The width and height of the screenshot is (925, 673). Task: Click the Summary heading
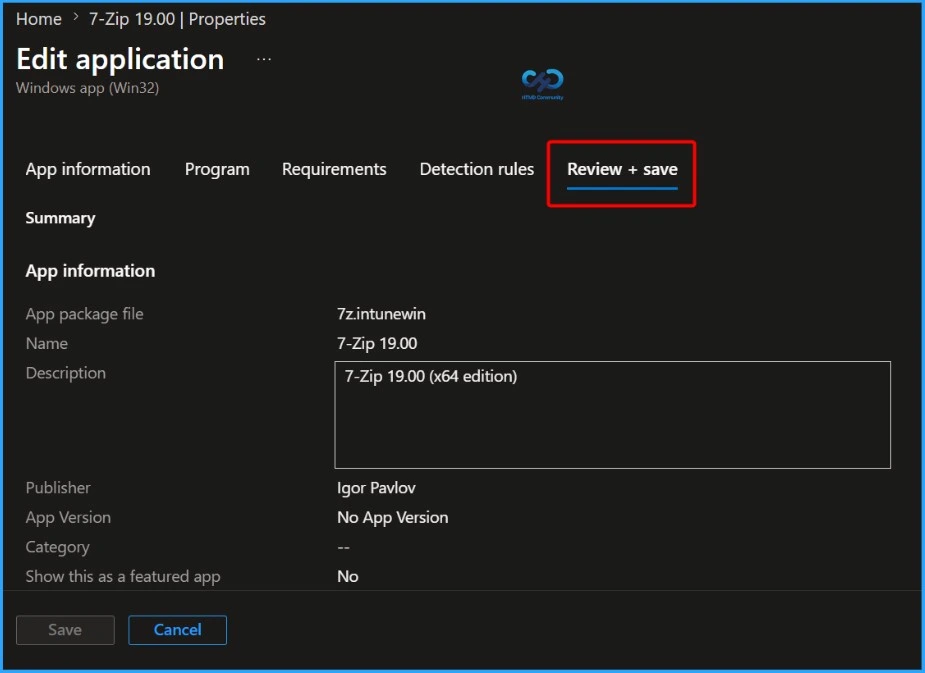pyautogui.click(x=60, y=218)
